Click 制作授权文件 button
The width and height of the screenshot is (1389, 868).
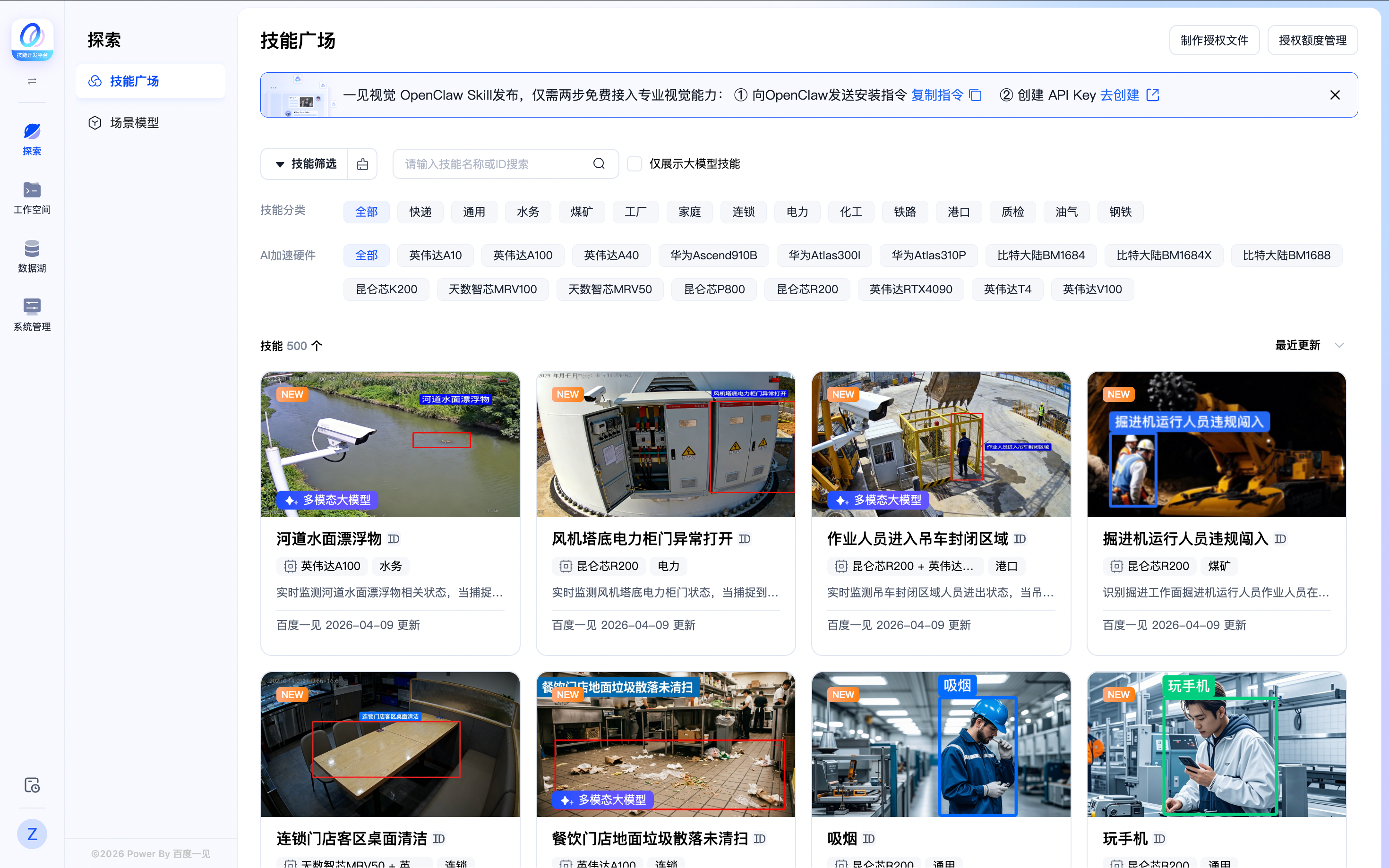[1214, 40]
